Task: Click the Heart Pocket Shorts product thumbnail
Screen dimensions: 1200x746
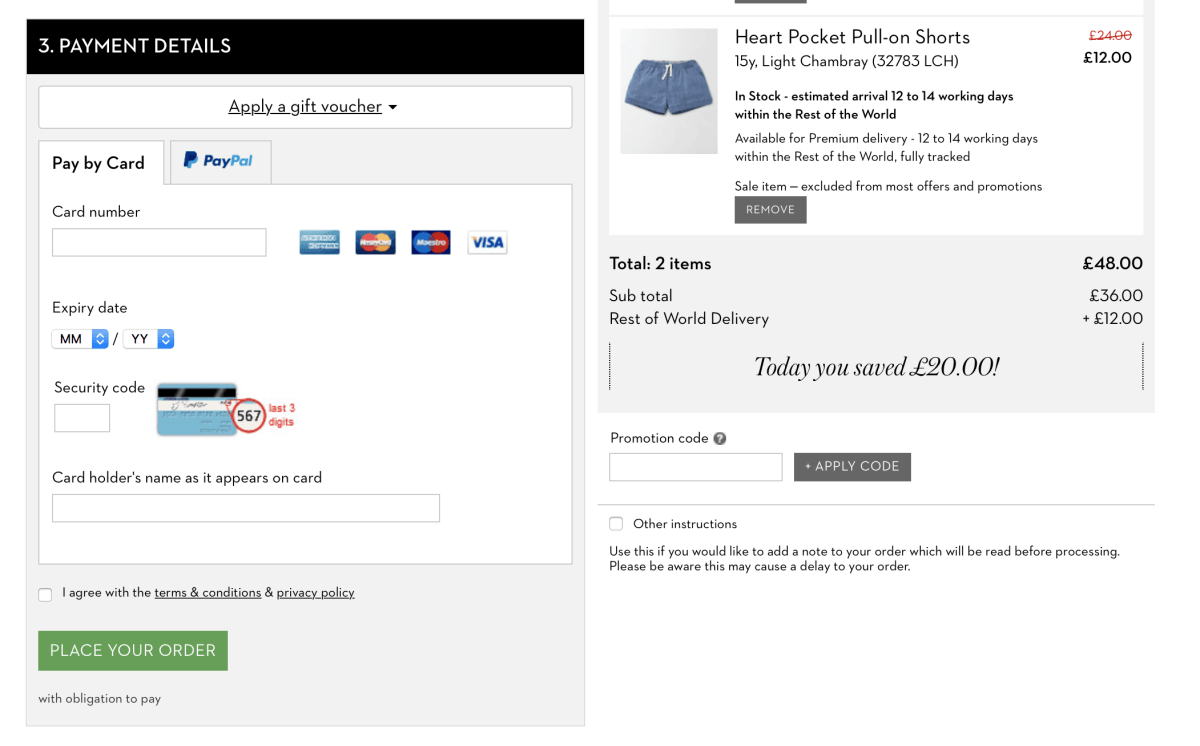Action: coord(669,91)
